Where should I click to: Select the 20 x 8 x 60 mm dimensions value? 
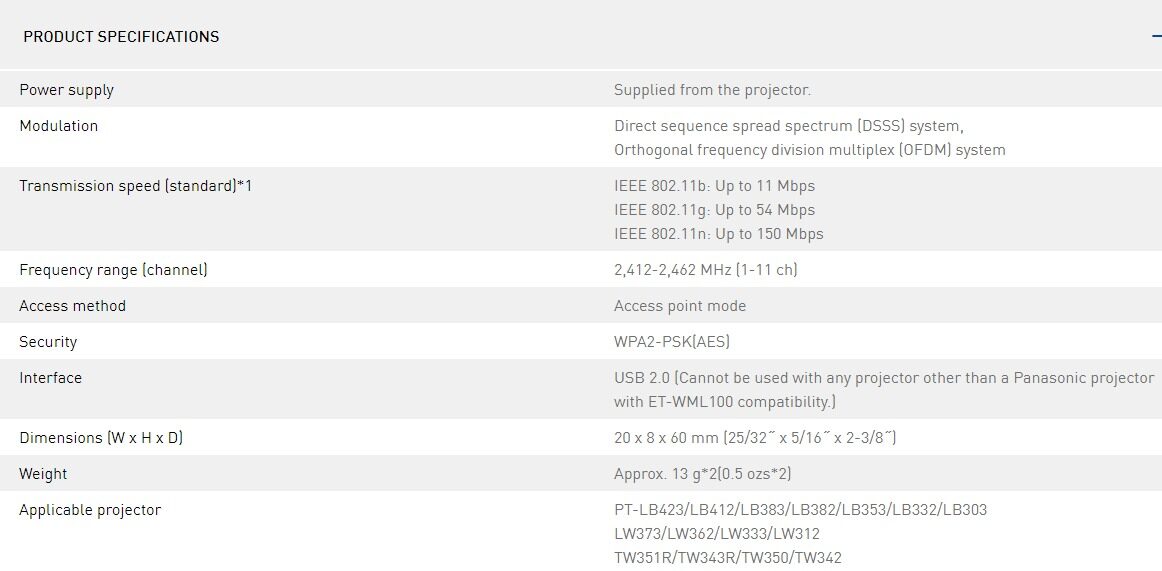pos(754,438)
